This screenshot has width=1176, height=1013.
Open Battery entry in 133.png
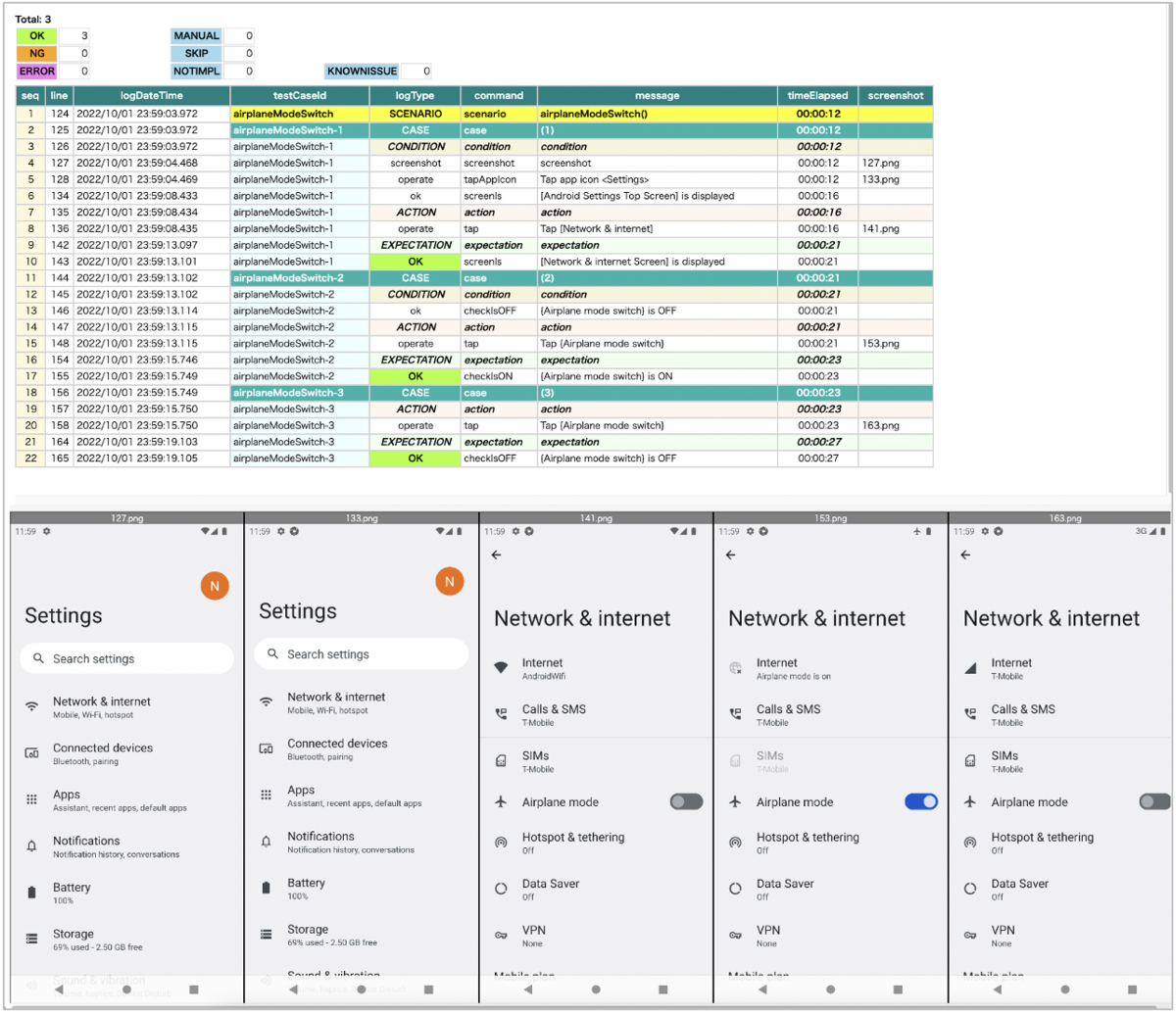(361, 889)
